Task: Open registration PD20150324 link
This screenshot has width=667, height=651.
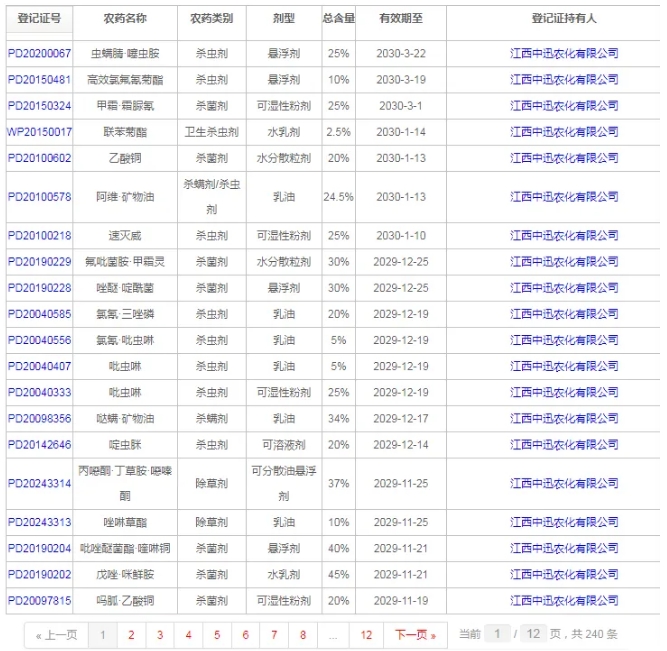Action: click(40, 106)
